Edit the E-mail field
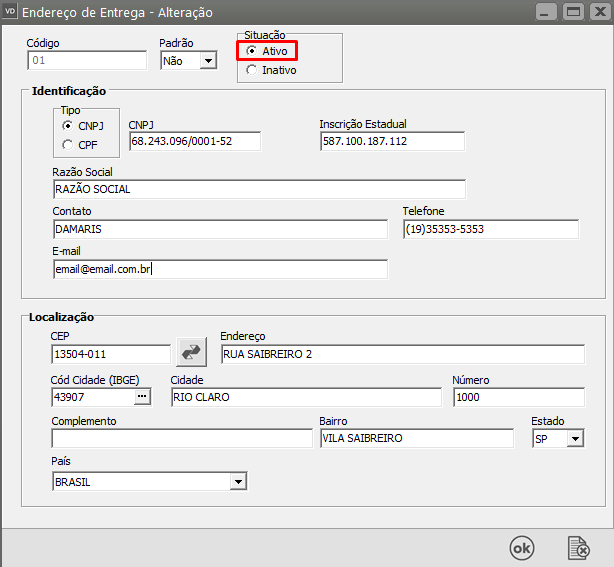614x567 pixels. click(219, 269)
